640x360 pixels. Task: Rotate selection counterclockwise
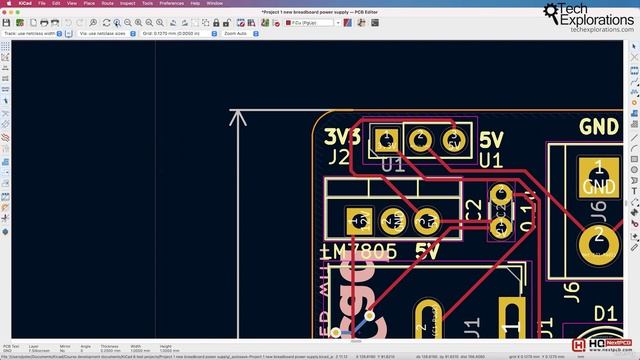pyautogui.click(x=173, y=23)
